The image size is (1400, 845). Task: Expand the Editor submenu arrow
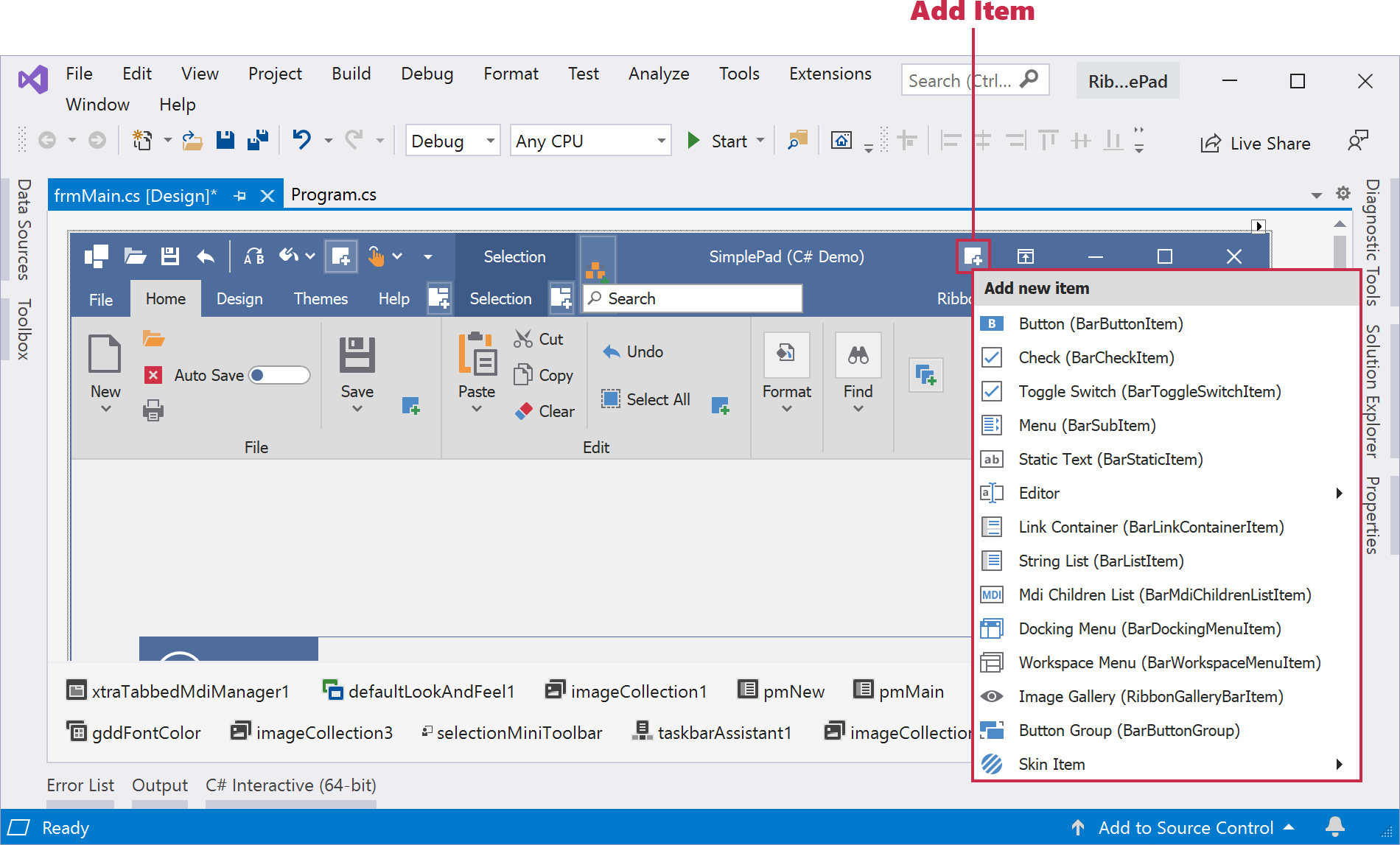pos(1339,494)
